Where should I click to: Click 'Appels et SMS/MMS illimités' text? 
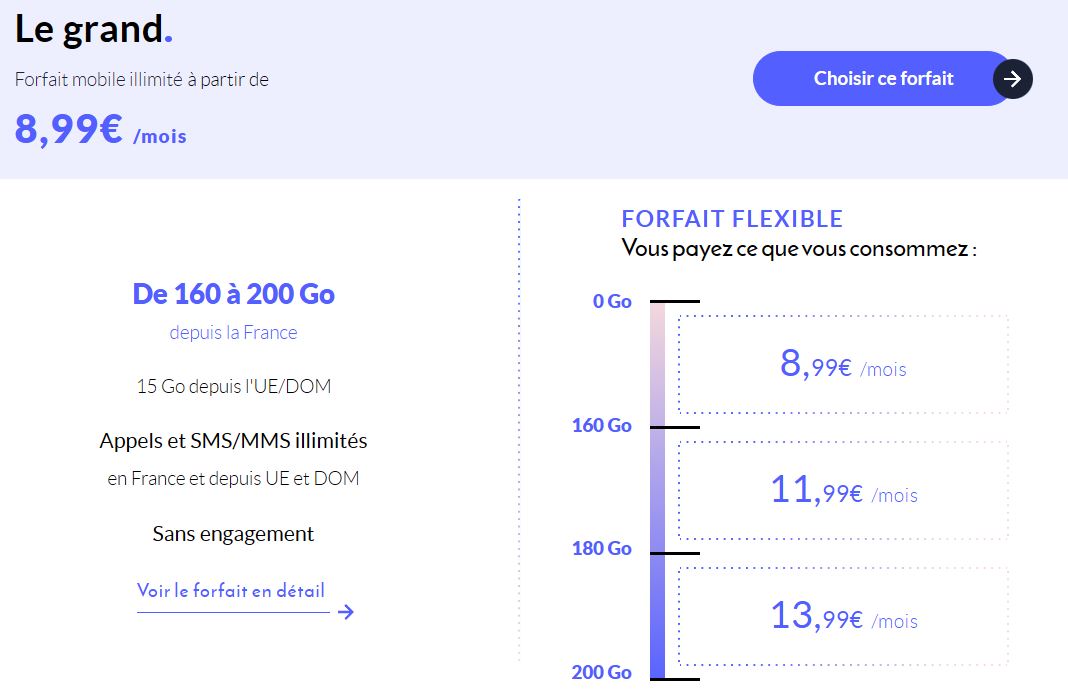coord(233,440)
